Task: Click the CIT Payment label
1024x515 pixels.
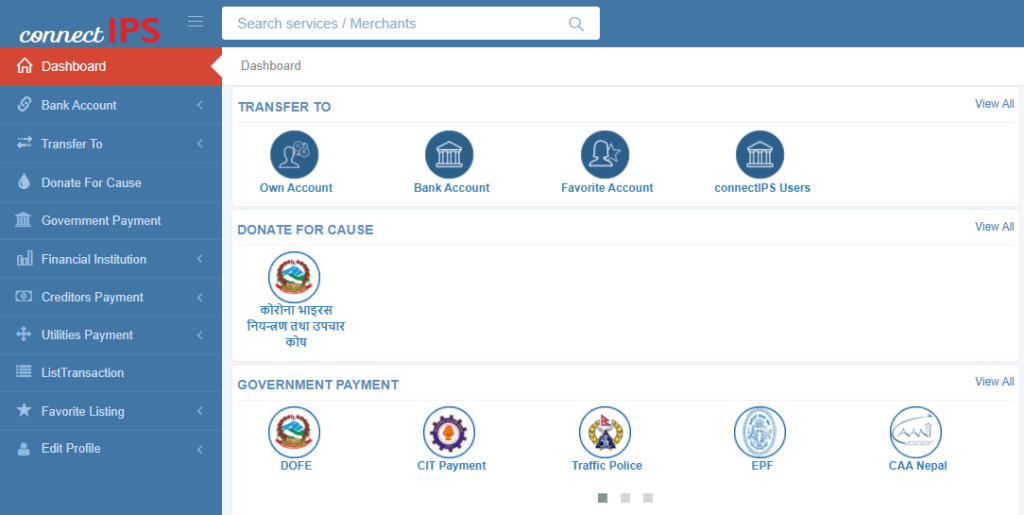Action: click(x=452, y=466)
